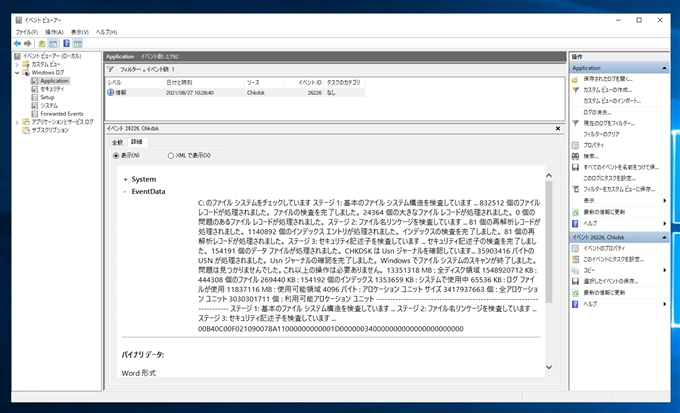Click the filter funnel icon above event list
The image size is (680, 413).
(111, 69)
